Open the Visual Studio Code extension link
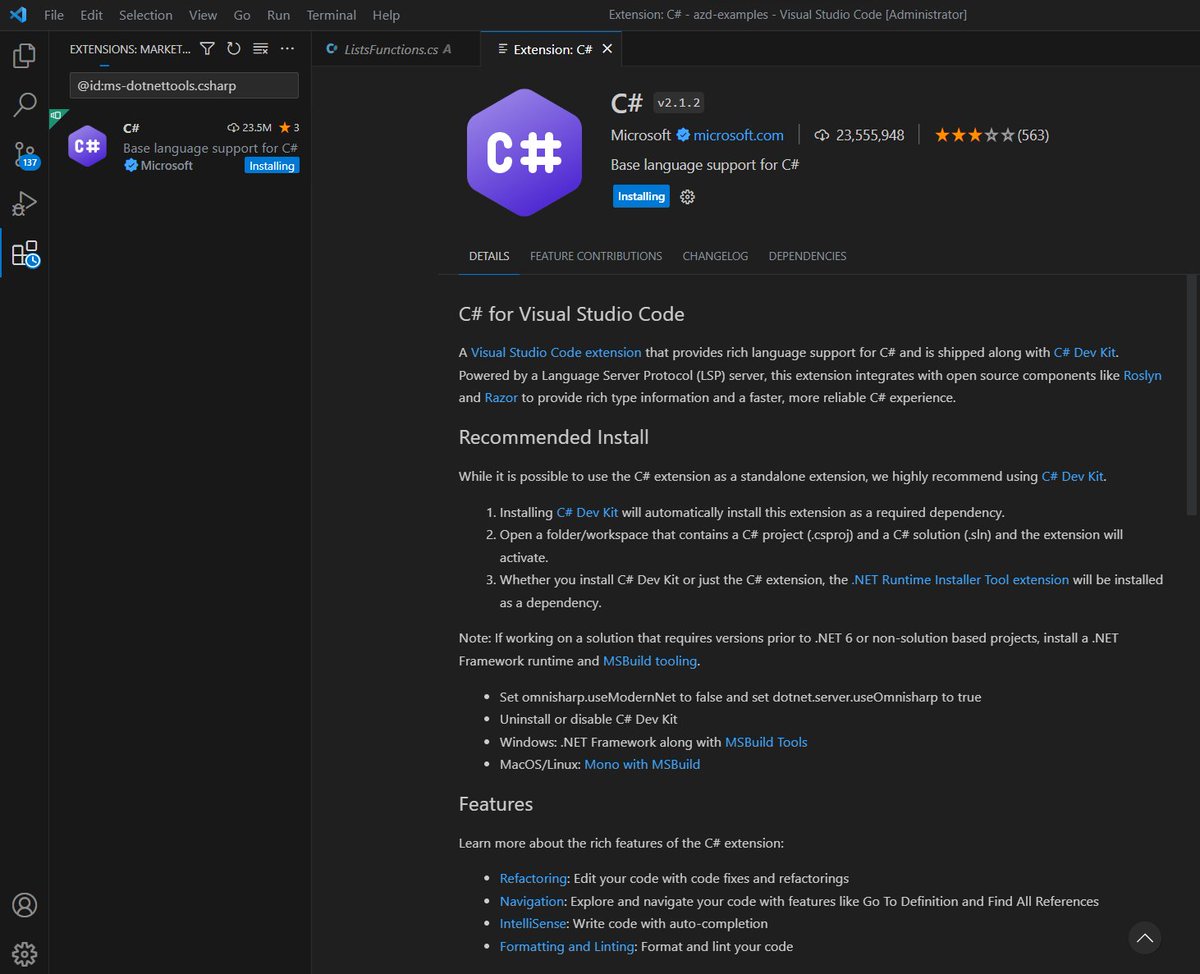 point(556,352)
